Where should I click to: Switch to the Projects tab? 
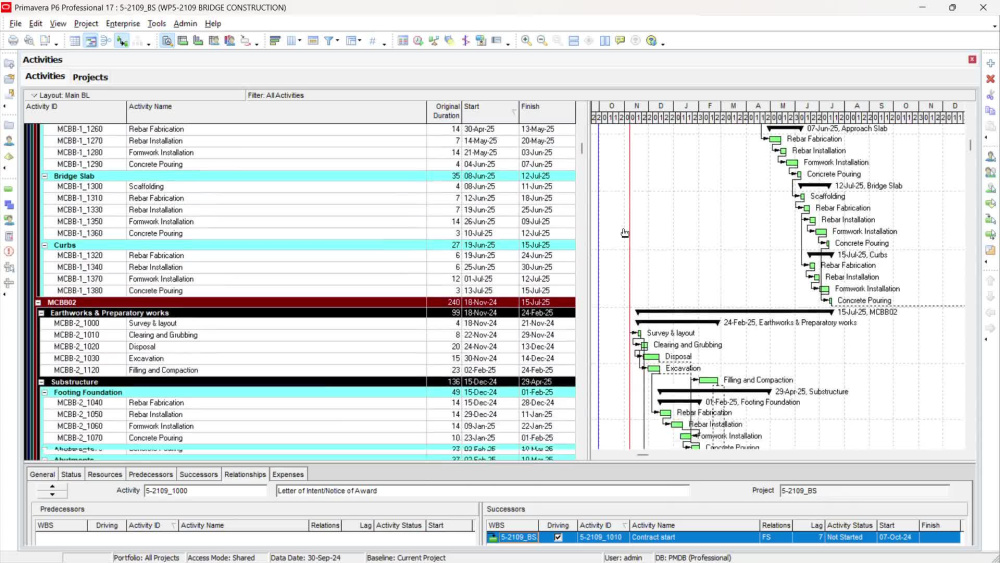(90, 77)
